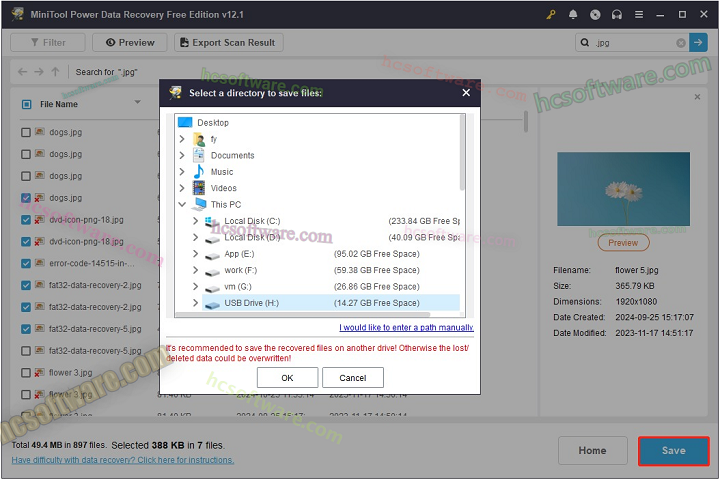The height and width of the screenshot is (480, 720).
Task: Clear the search field with X icon
Action: click(x=681, y=43)
